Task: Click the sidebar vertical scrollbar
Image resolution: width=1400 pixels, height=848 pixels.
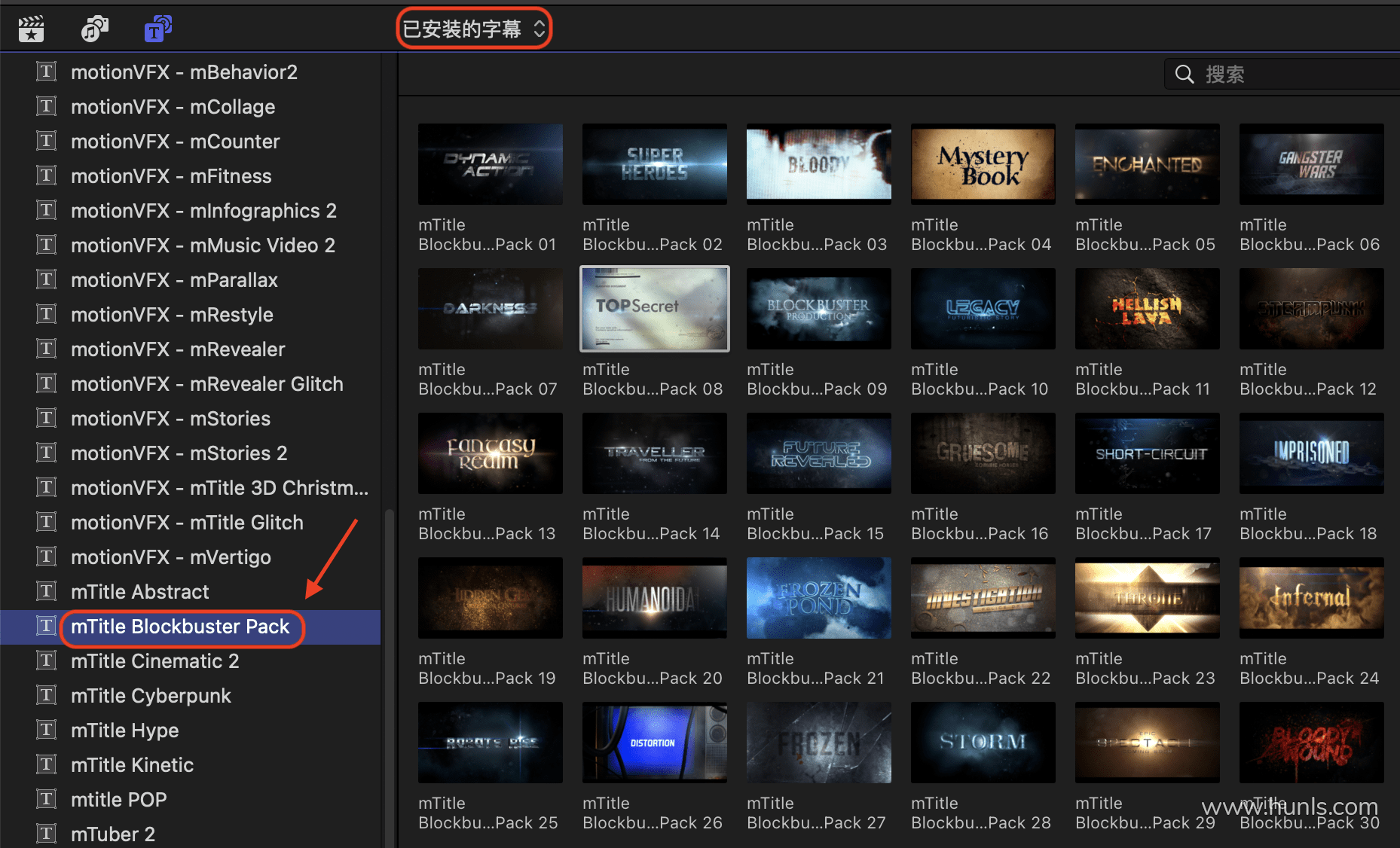Action: coord(389,678)
